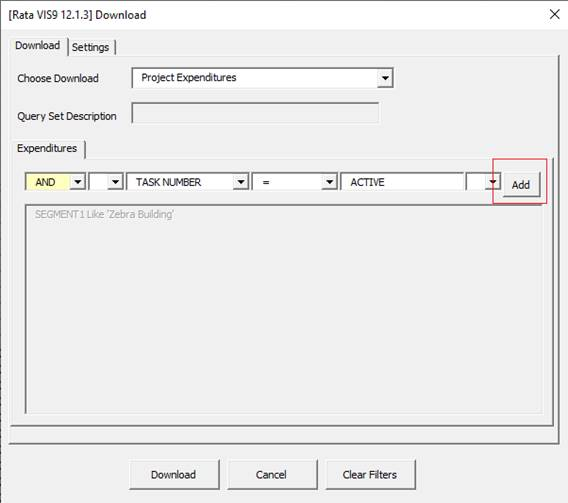Select the Expenditures tab
Screen dimensions: 568x503
pos(47,148)
